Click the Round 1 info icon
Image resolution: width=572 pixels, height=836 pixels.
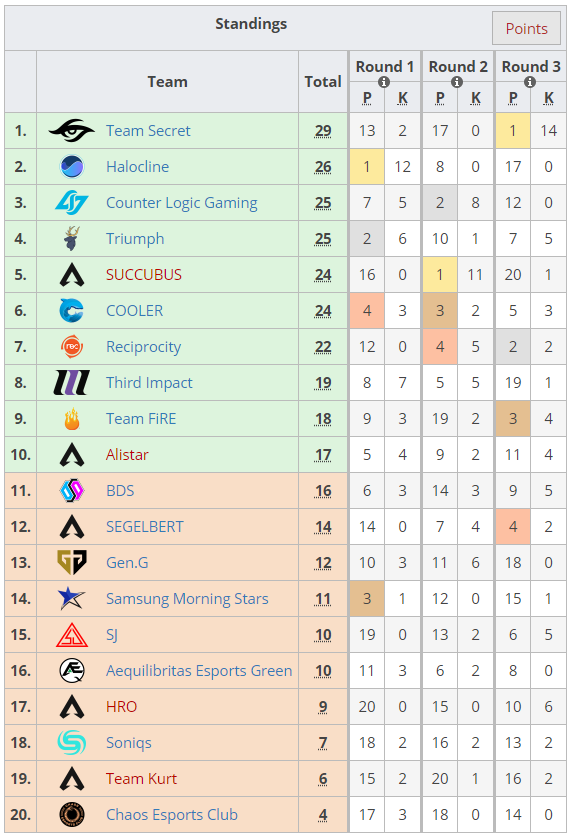[x=384, y=82]
